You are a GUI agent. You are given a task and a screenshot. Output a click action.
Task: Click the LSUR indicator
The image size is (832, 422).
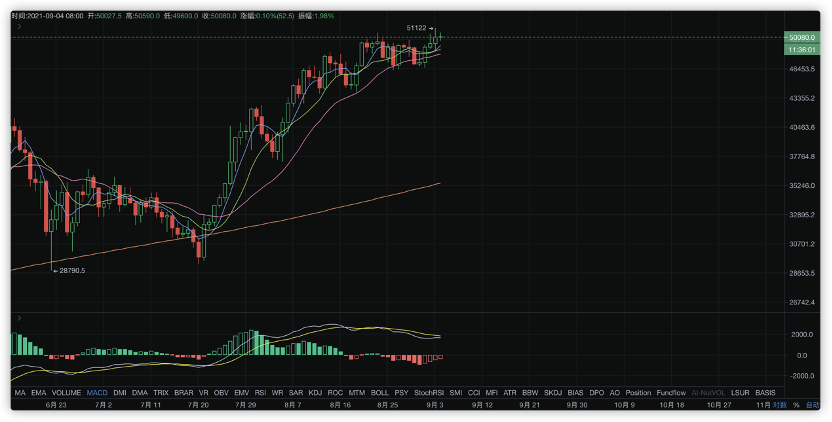click(x=740, y=393)
